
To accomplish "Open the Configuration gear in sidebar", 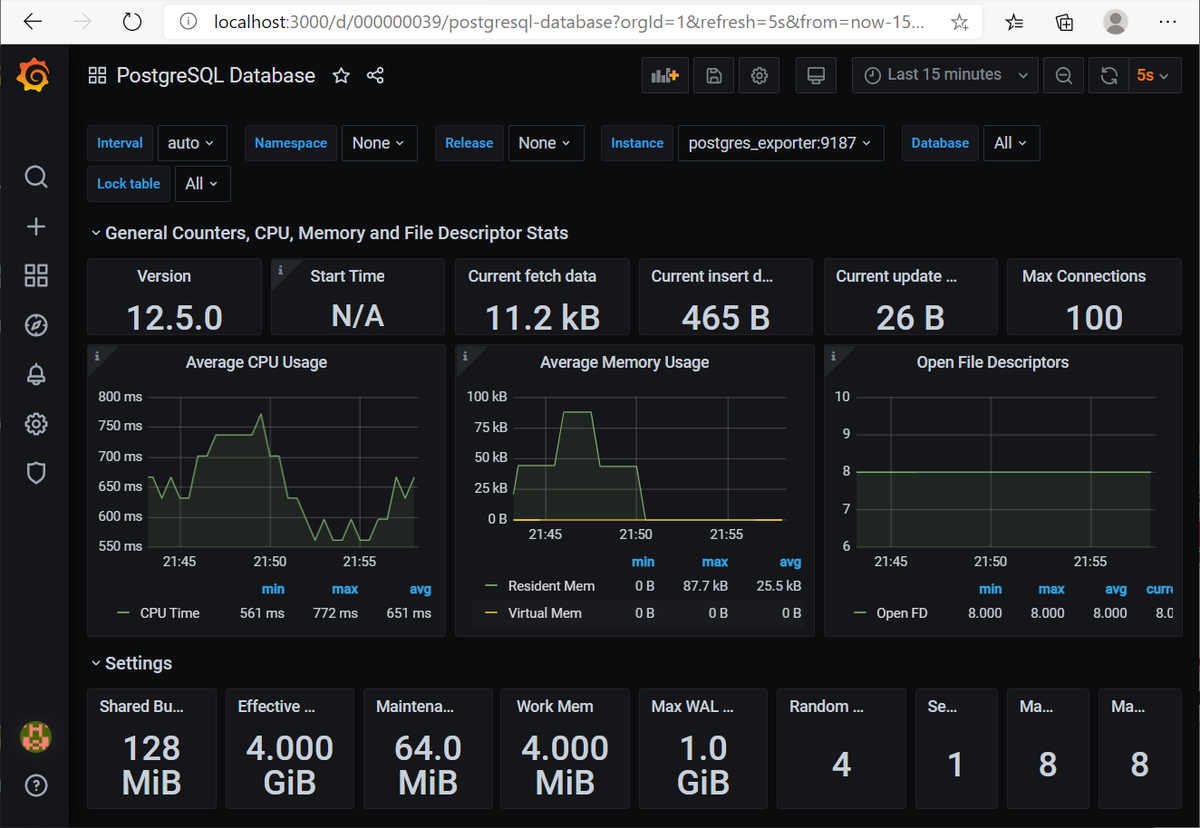I will coord(36,424).
